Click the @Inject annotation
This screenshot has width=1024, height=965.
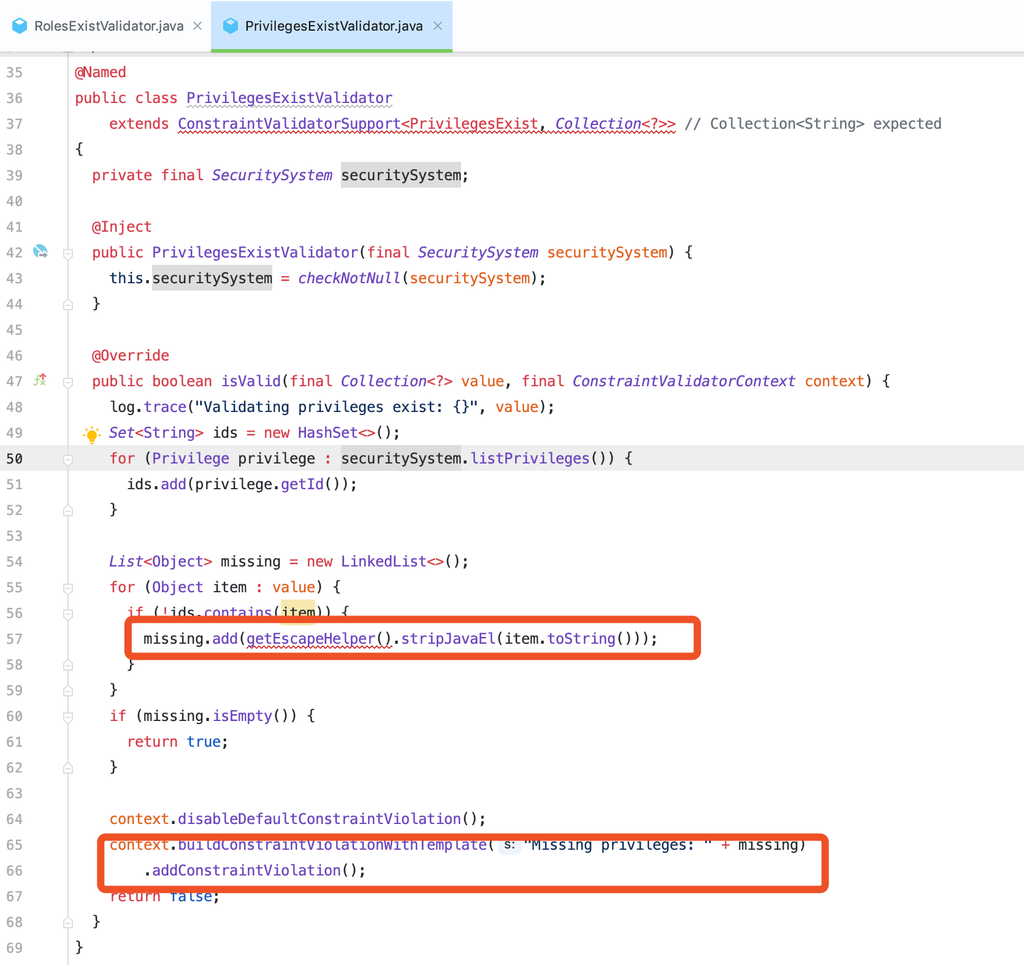[x=121, y=227]
